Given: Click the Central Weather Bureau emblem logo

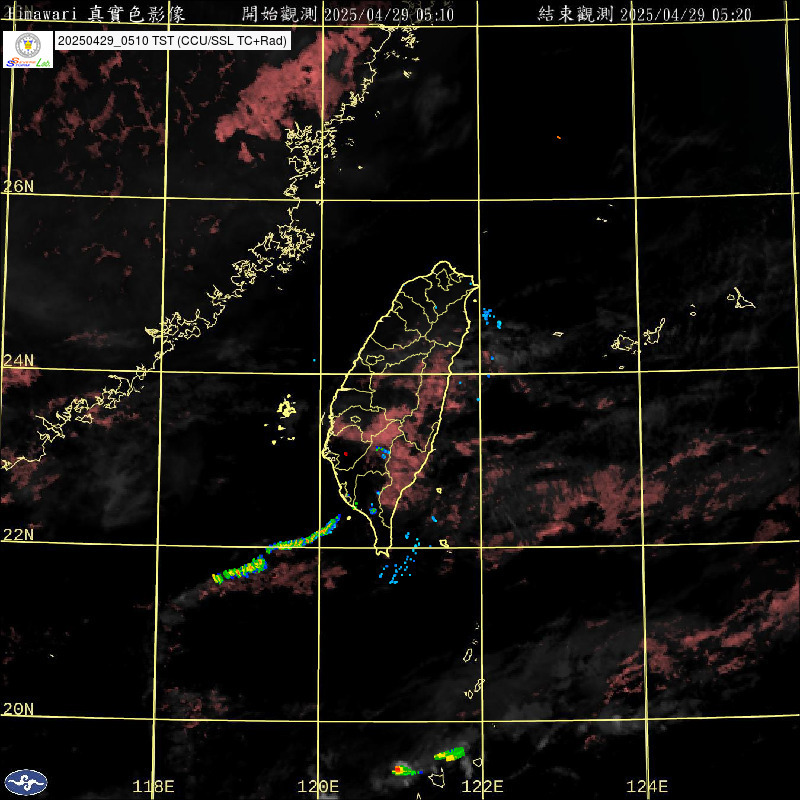Looking at the screenshot, I should pyautogui.click(x=26, y=782).
